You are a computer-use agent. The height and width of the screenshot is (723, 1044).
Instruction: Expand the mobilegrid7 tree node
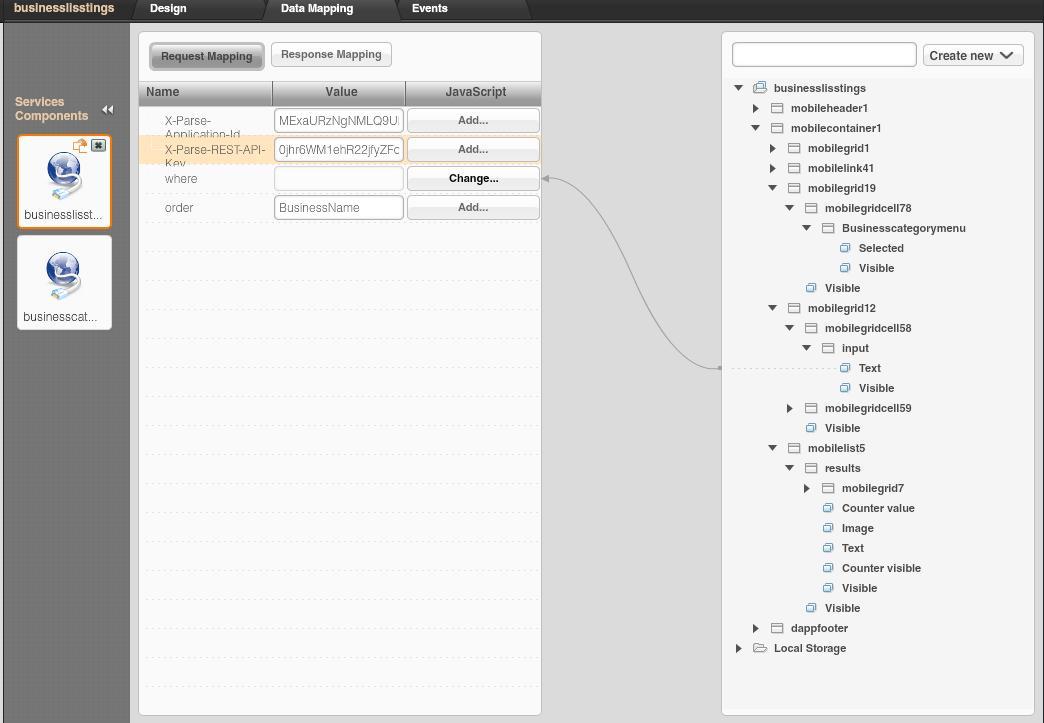pyautogui.click(x=807, y=488)
